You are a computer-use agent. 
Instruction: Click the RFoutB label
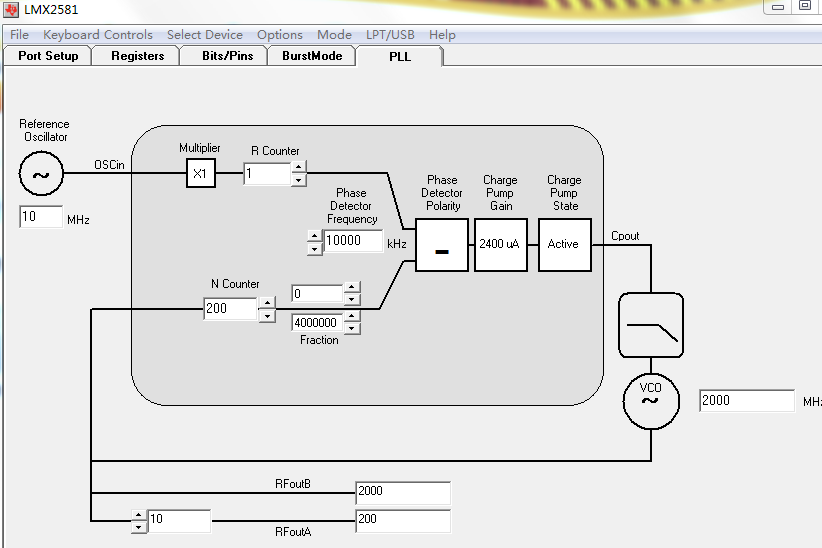pos(293,483)
